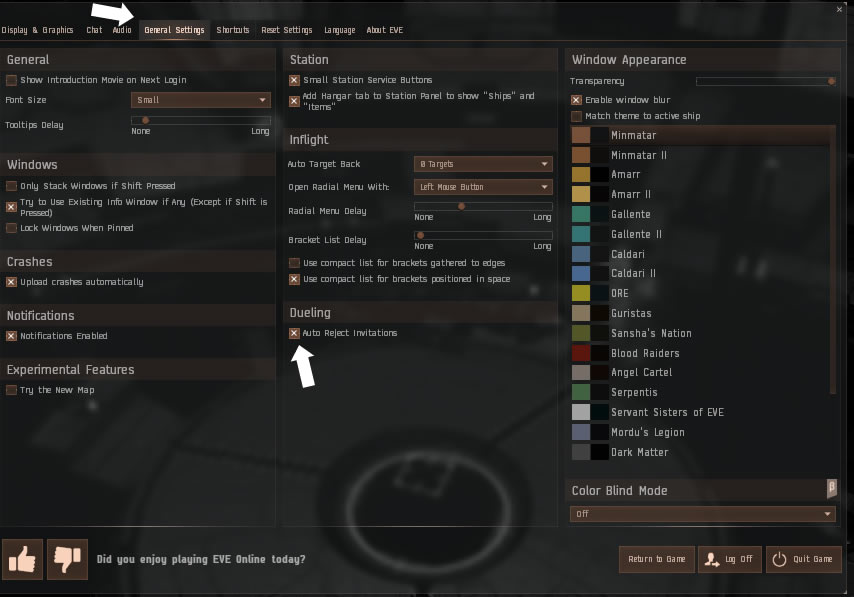Pick the ORE yellow theme swatch
854x597 pixels.
point(581,293)
